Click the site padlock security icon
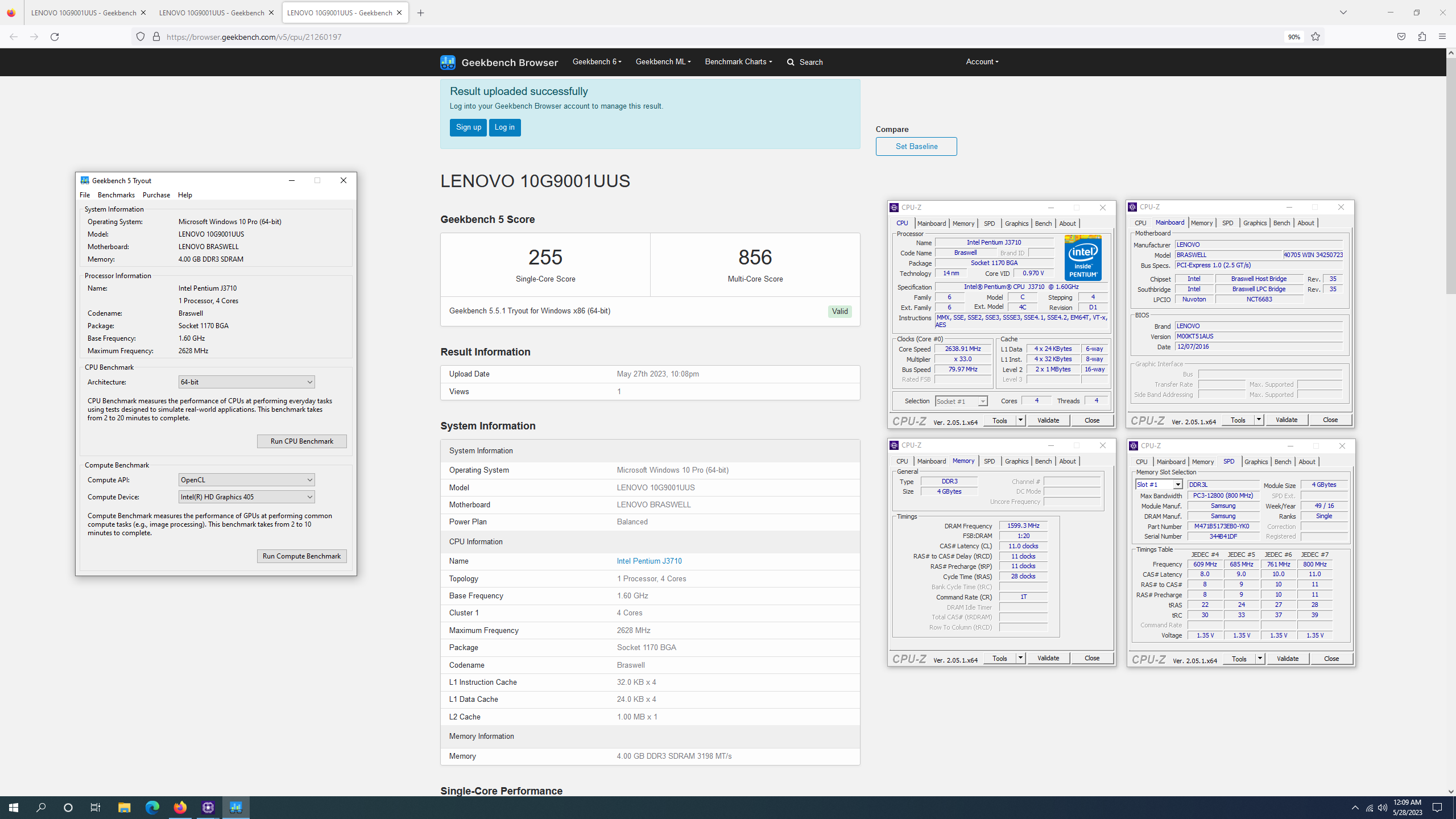This screenshot has height=819, width=1456. [156, 37]
